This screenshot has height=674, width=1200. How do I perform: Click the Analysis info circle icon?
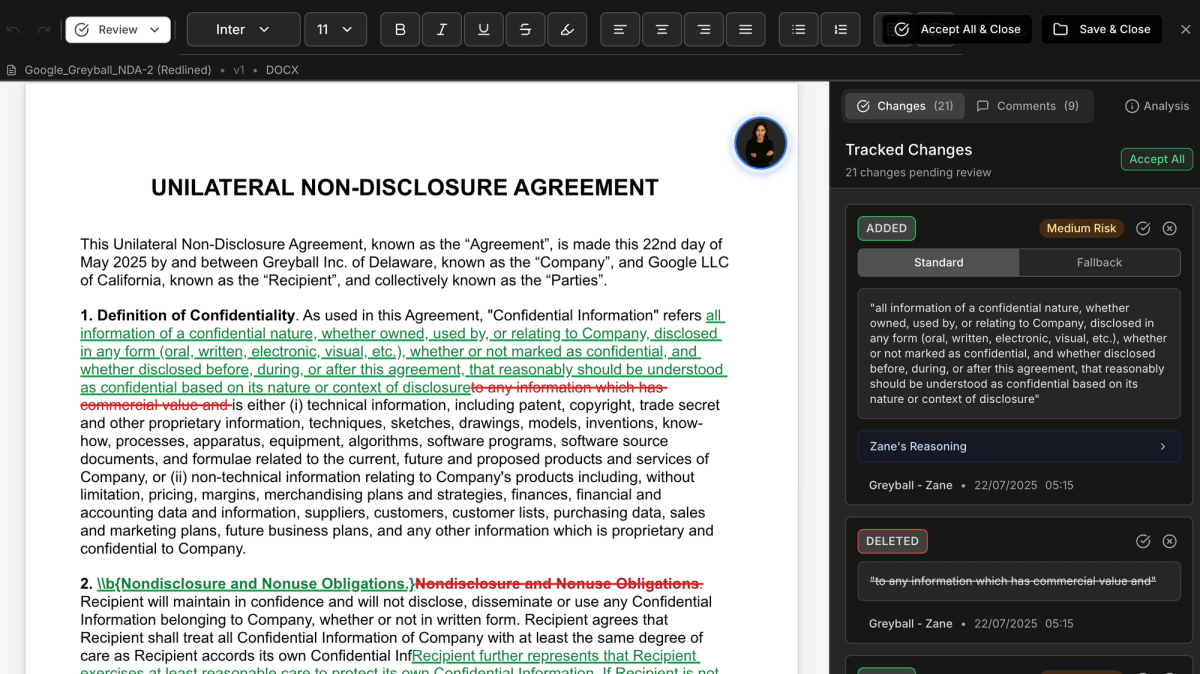(x=1132, y=106)
